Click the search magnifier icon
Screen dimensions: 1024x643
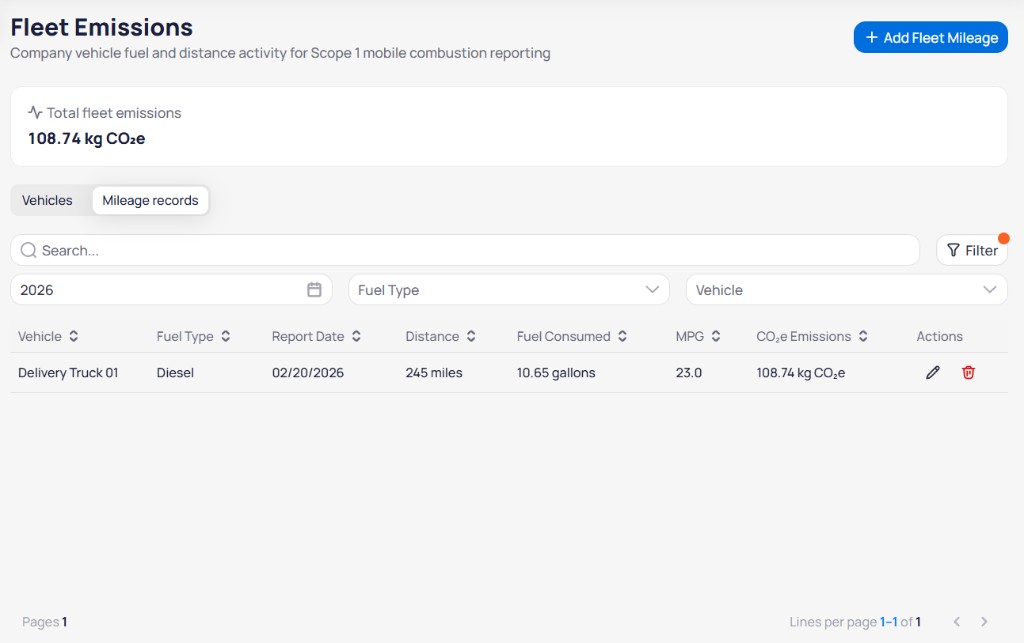pos(28,250)
